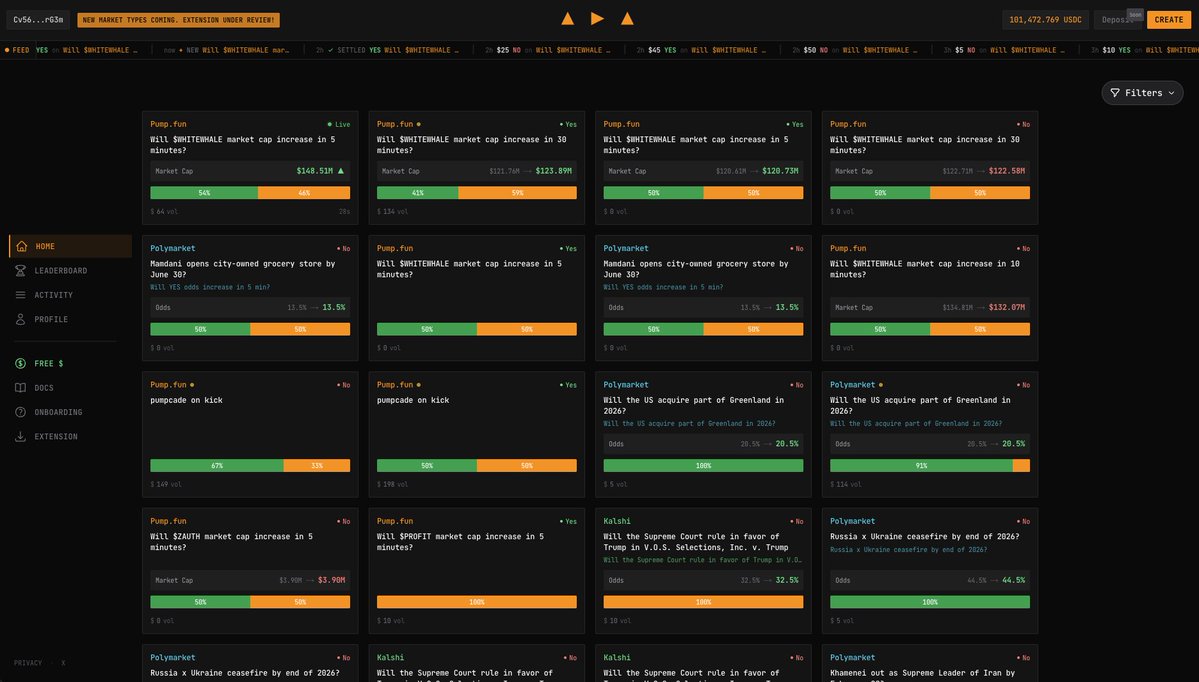
Task: Click the New Market Types Coming banner
Action: [178, 20]
